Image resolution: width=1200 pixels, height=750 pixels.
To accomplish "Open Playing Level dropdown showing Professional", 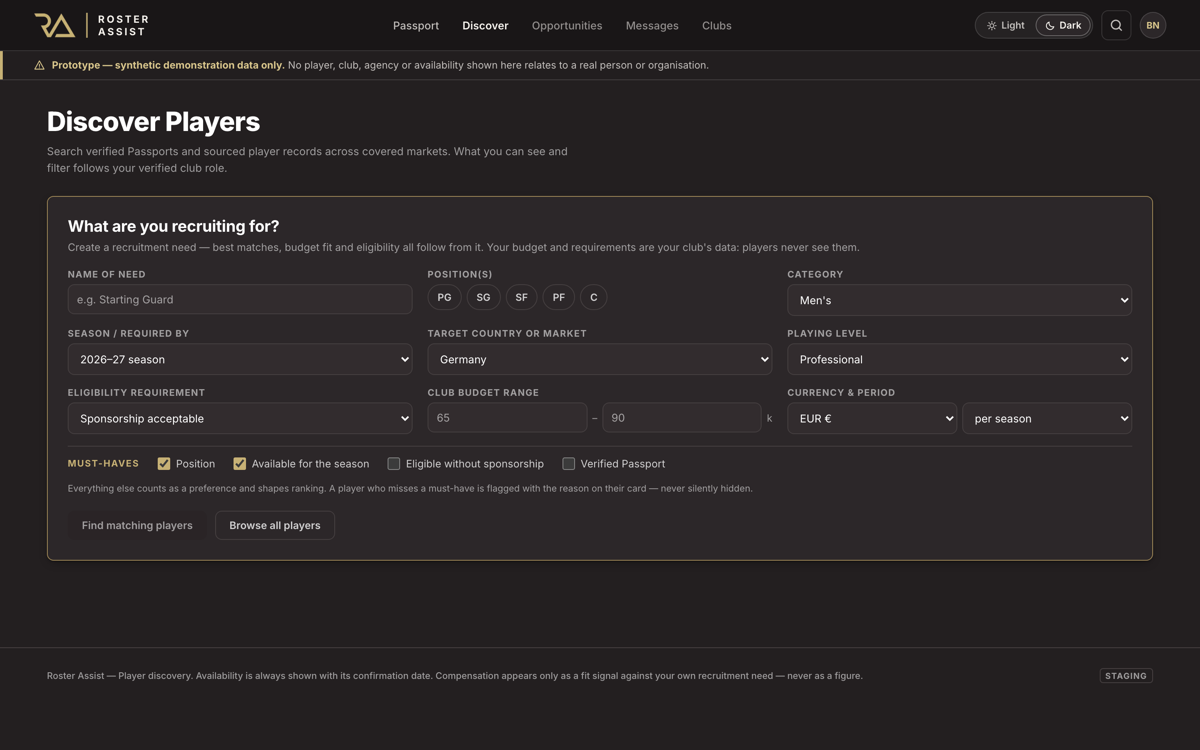I will (959, 359).
